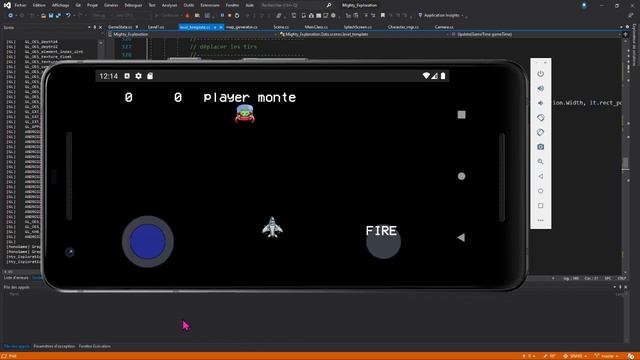Open the Extensions menu
Image resolution: width=640 pixels, height=360 pixels.
pos(210,5)
